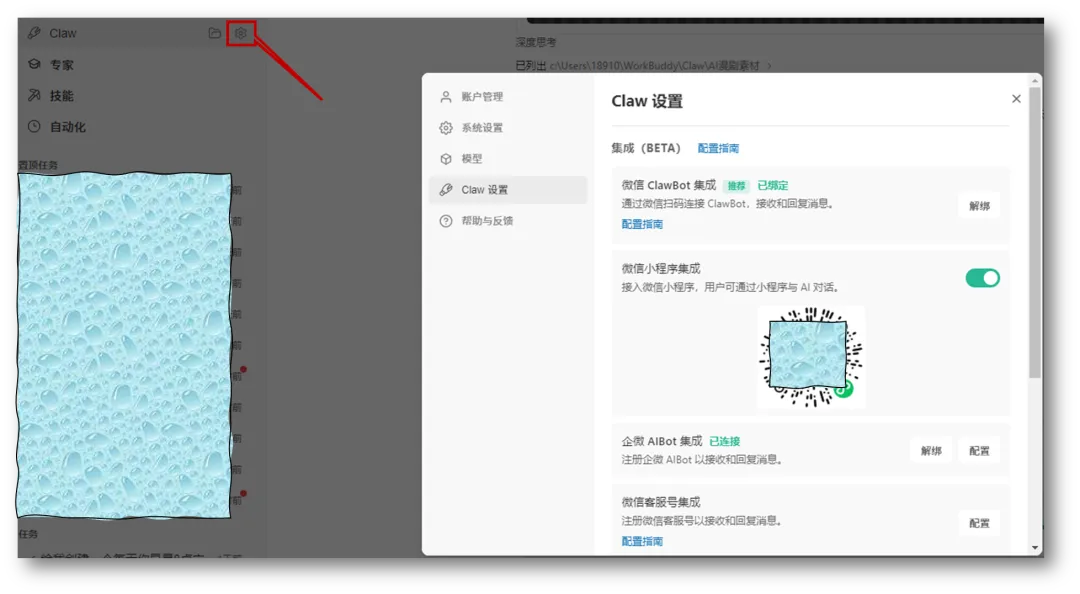Open 配置指南 link under 微信 ClawBot 集成
The height and width of the screenshot is (594, 1080).
[x=642, y=224]
